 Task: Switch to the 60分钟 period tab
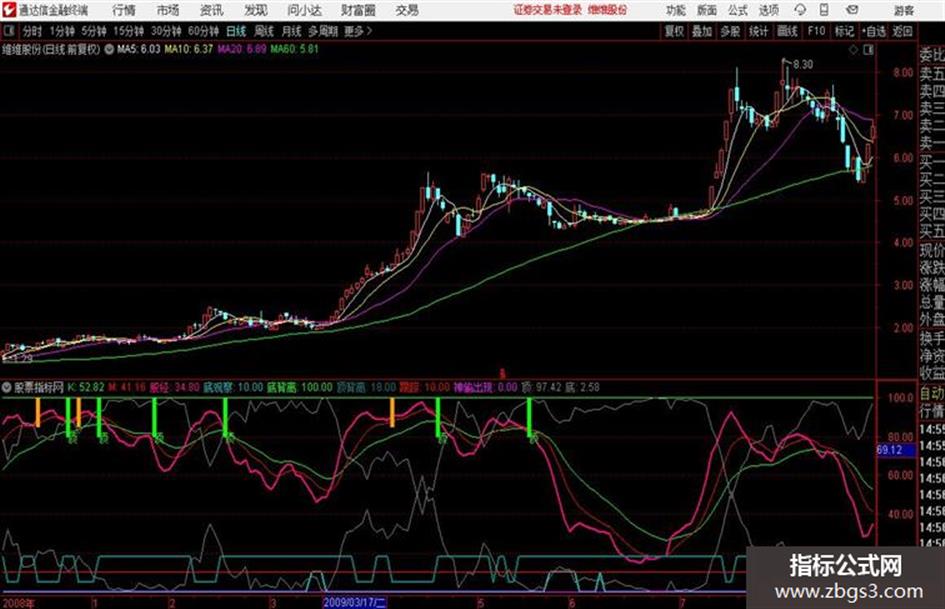coord(203,31)
